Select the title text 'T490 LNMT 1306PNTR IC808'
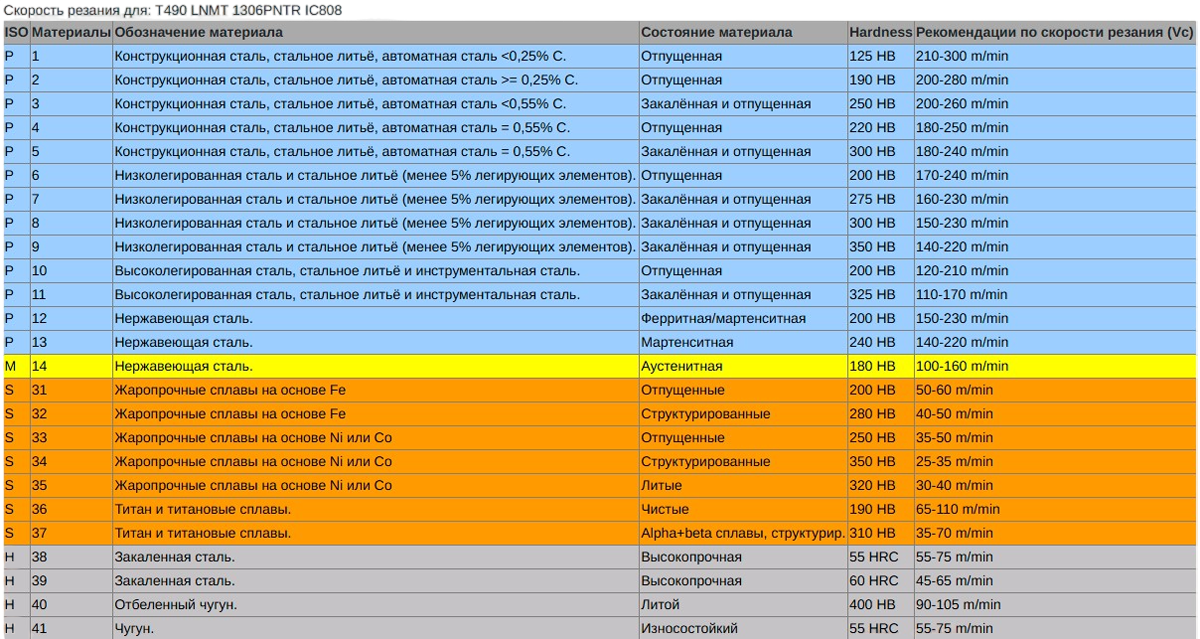Image resolution: width=1200 pixels, height=639 pixels. pyautogui.click(x=249, y=9)
